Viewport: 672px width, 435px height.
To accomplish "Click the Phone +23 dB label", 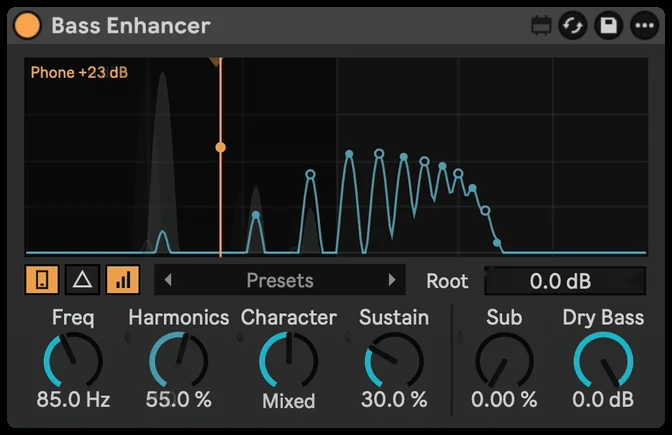I will pyautogui.click(x=79, y=72).
